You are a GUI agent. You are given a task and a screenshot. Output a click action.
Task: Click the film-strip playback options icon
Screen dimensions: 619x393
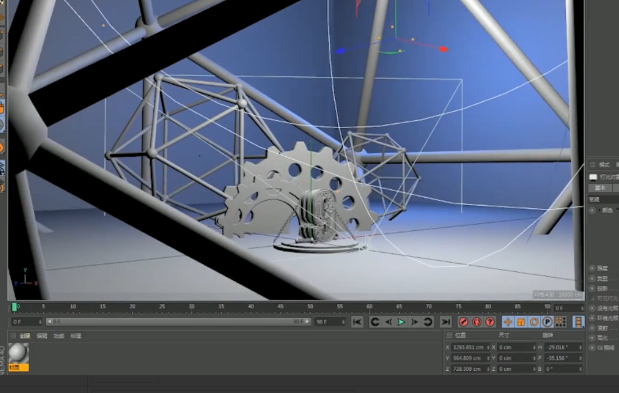578,322
